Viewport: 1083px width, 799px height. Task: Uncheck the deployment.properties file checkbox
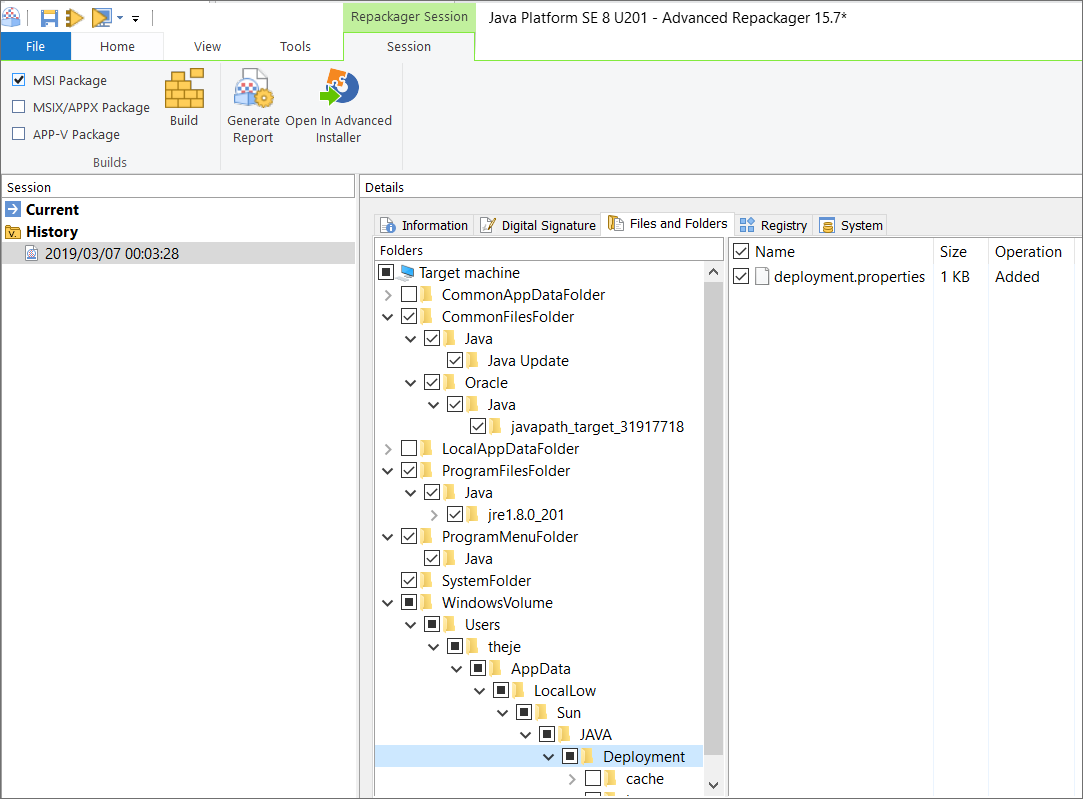click(741, 276)
